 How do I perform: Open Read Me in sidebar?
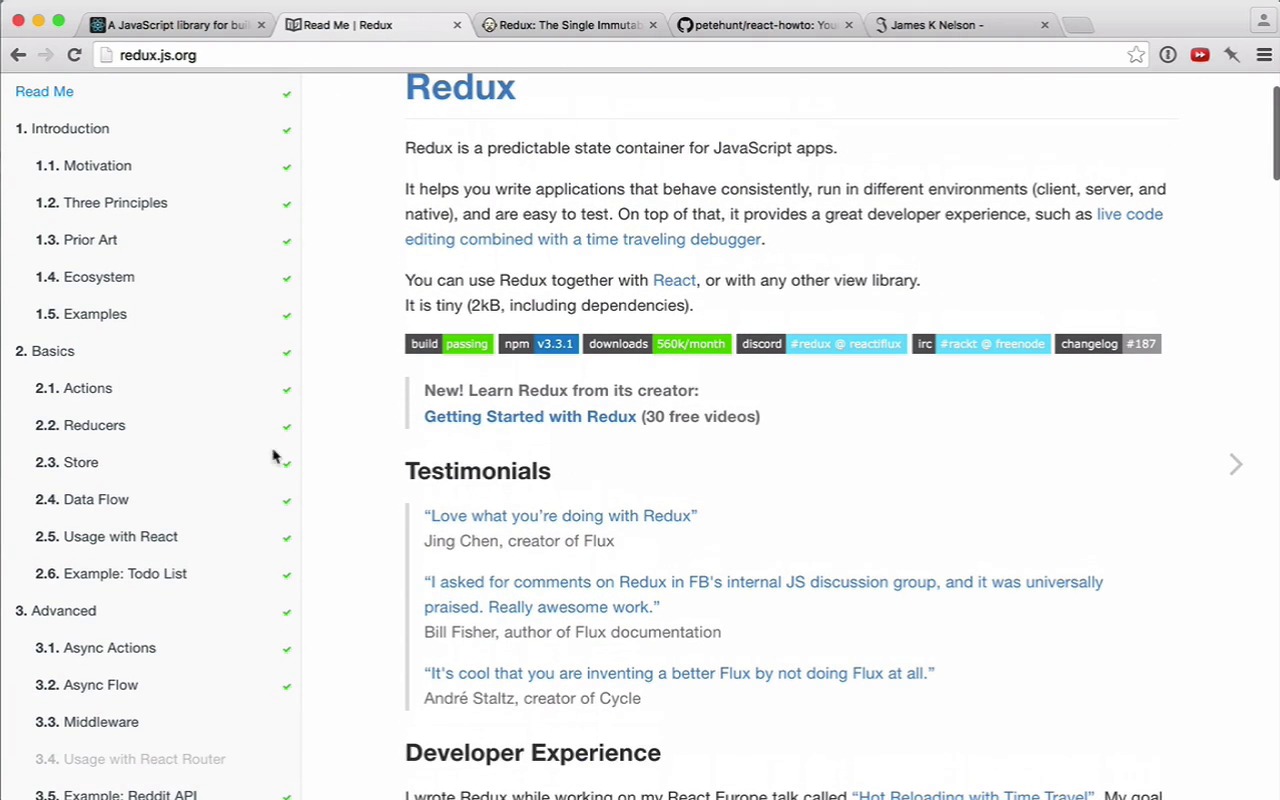[x=44, y=91]
